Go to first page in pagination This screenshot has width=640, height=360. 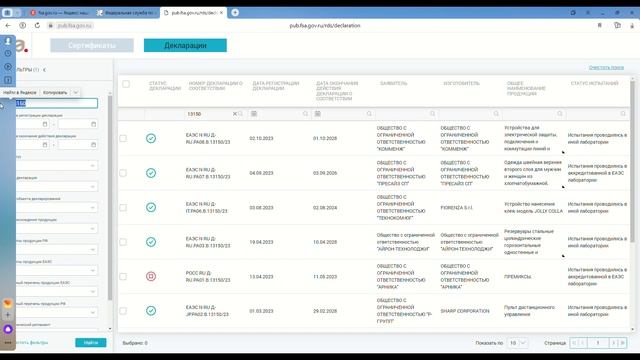click(574, 343)
